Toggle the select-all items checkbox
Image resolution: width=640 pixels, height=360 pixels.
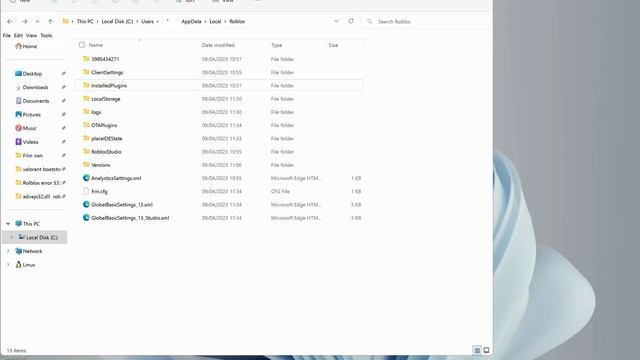coord(82,45)
